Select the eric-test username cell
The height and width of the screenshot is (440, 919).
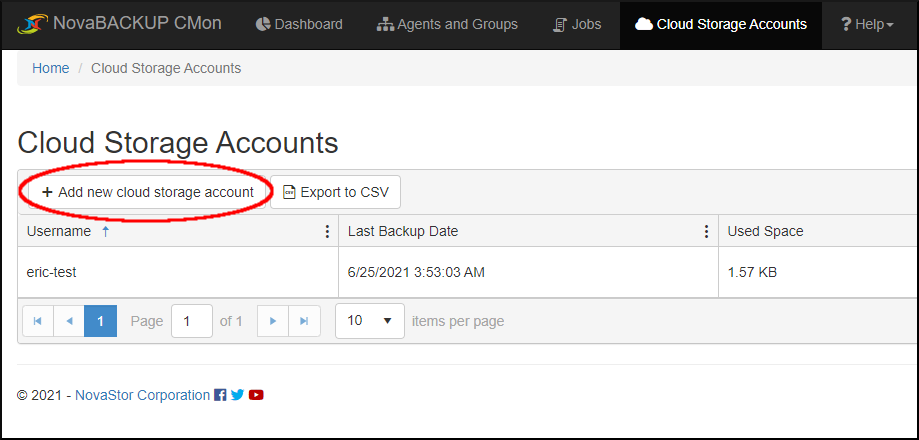(x=178, y=272)
